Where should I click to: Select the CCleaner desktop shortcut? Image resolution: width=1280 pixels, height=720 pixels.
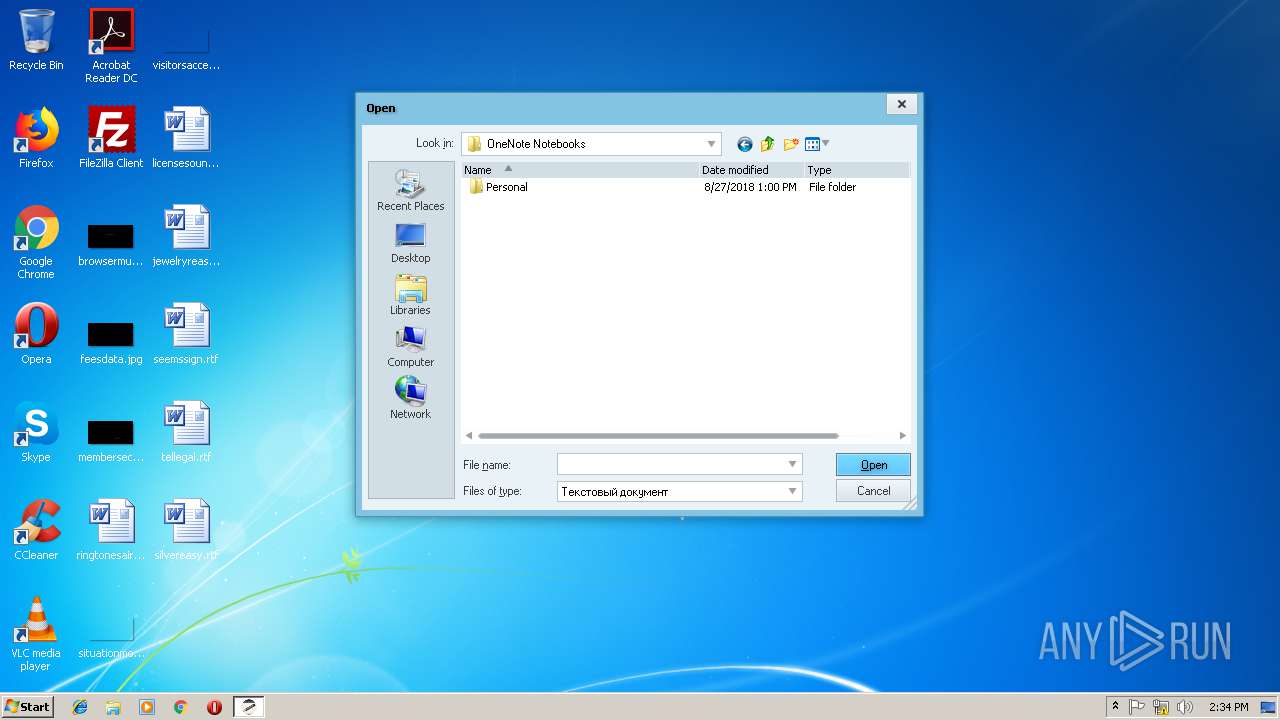tap(36, 530)
